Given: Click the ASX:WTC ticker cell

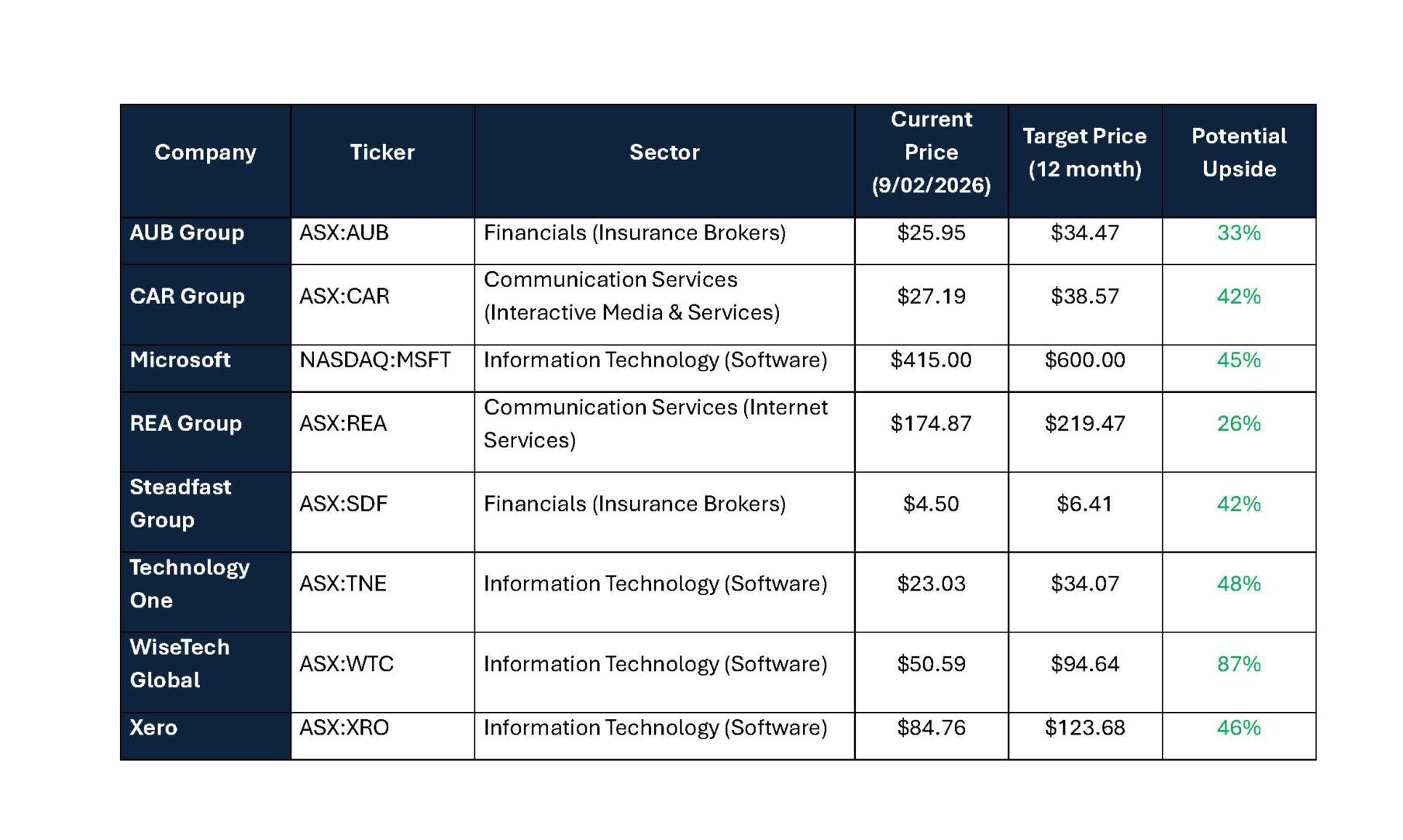Looking at the screenshot, I should point(346,664).
